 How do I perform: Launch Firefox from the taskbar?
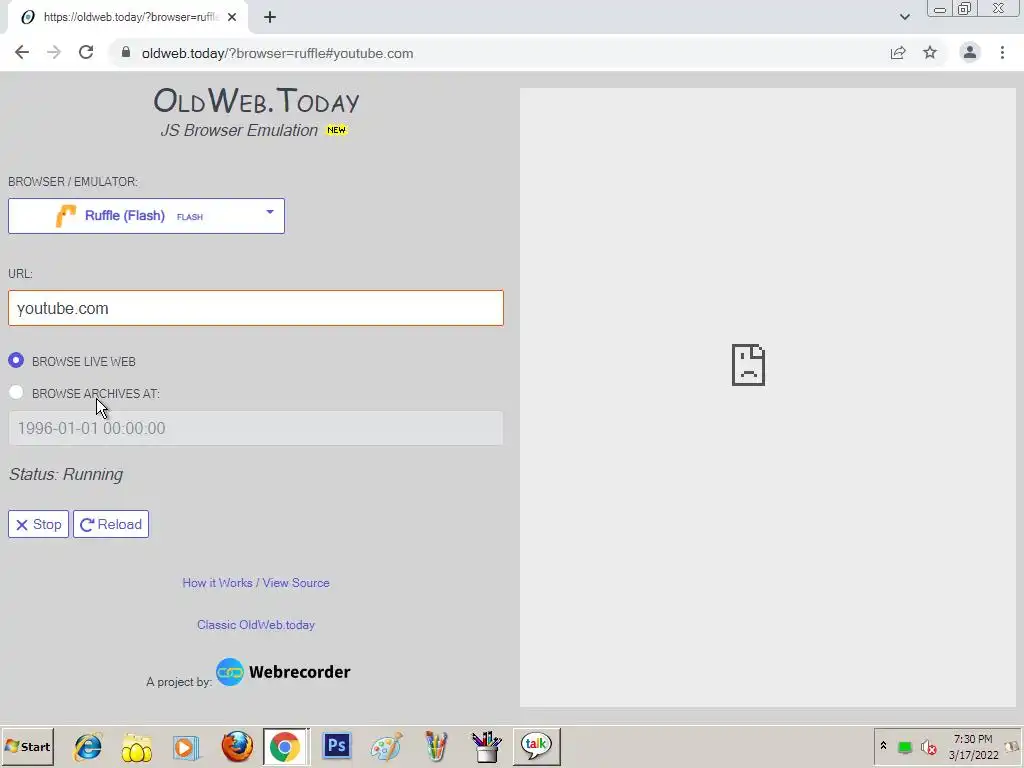coord(237,747)
